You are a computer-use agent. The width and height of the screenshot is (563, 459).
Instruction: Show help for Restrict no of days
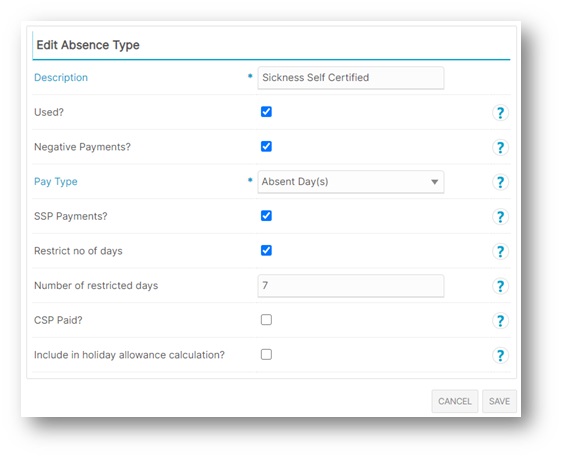500,251
